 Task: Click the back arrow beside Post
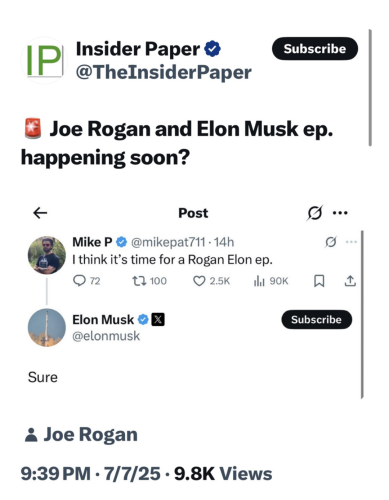(x=40, y=213)
